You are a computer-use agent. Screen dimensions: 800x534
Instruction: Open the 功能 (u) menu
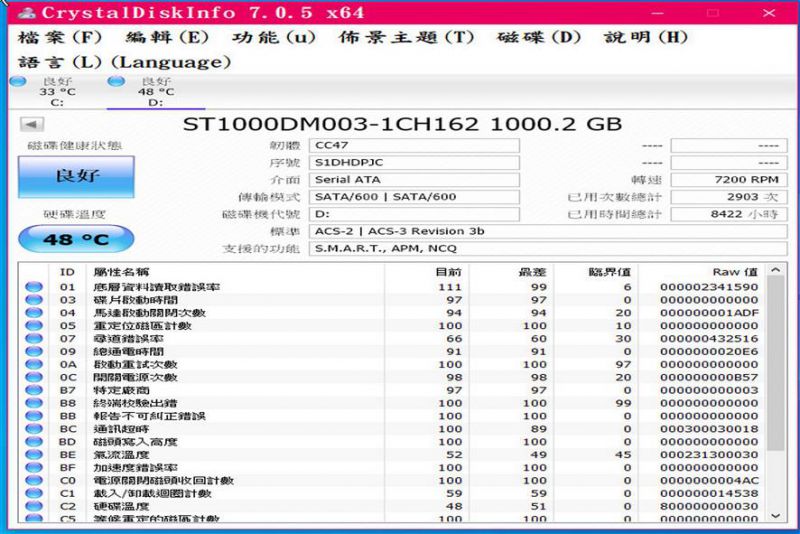[274, 38]
